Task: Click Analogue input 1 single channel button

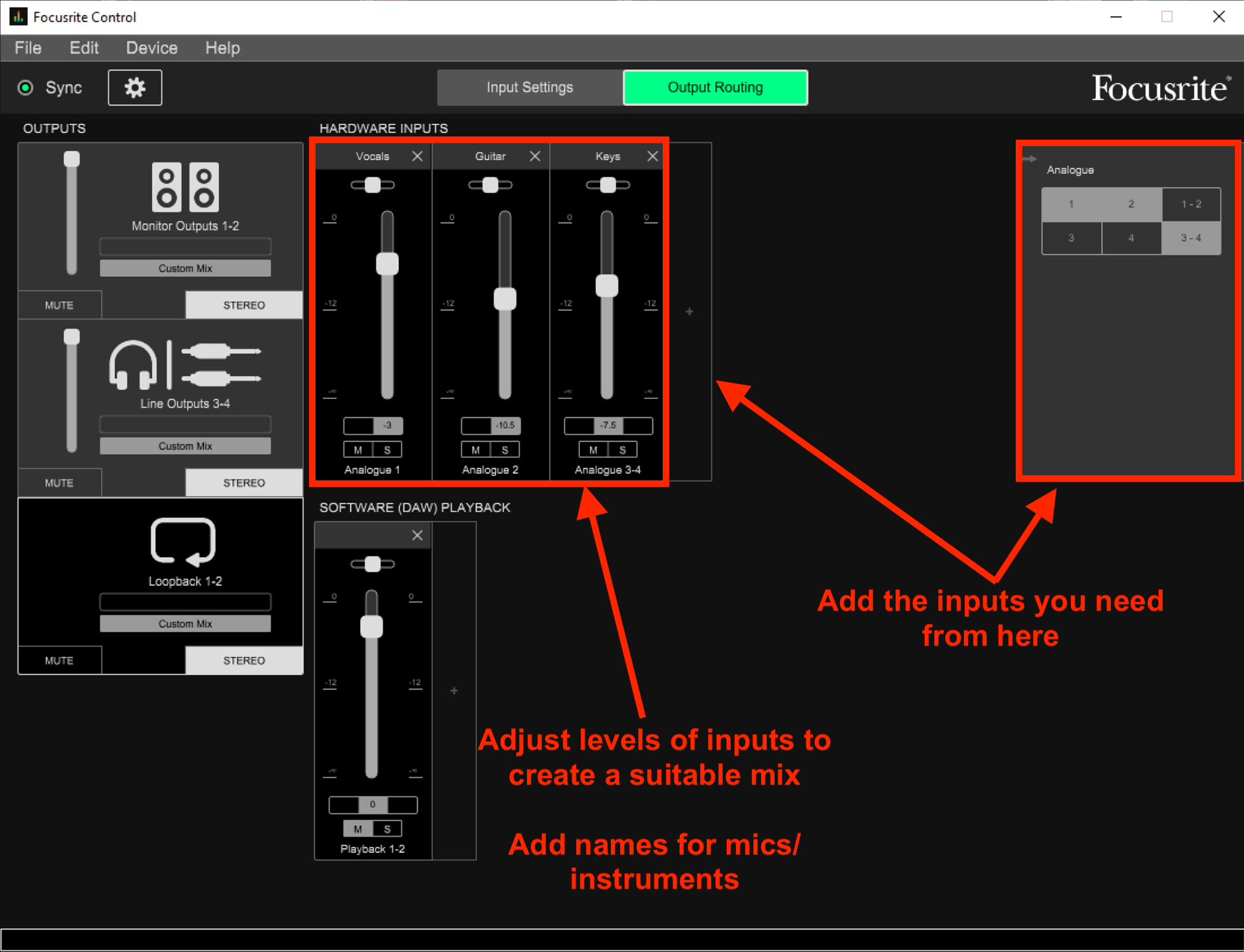Action: [x=1072, y=203]
